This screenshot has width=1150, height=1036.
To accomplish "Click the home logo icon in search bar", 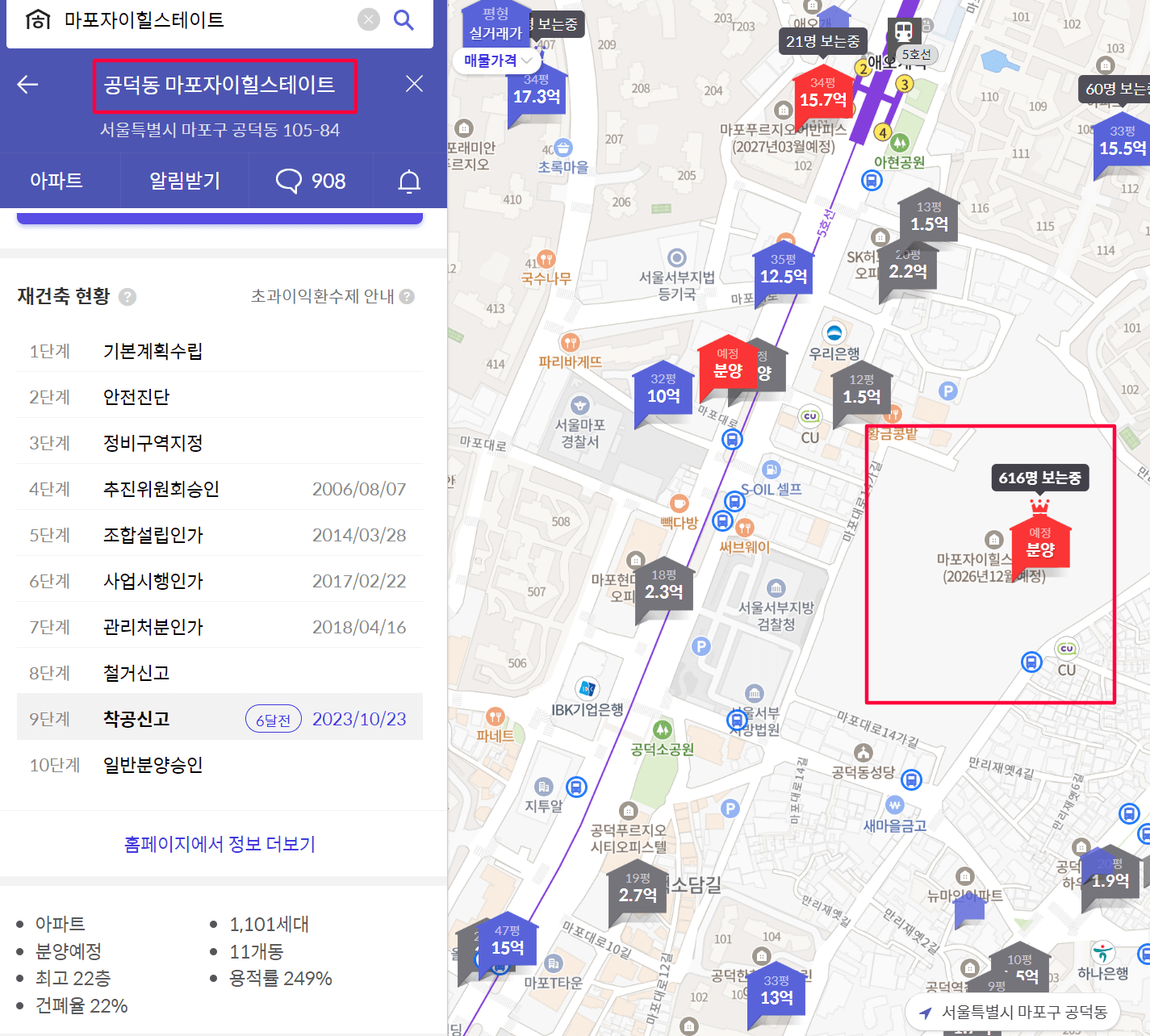I will [x=38, y=19].
